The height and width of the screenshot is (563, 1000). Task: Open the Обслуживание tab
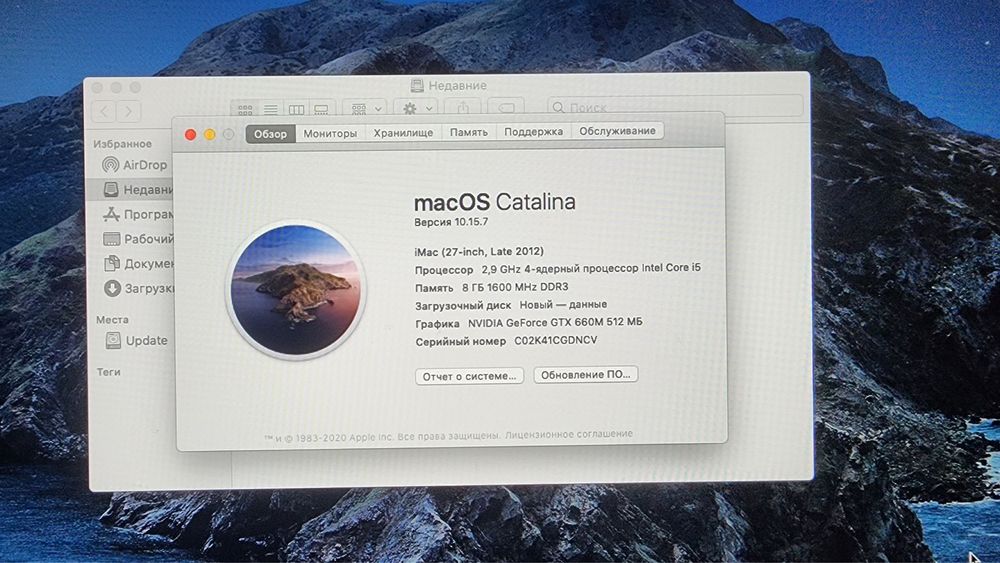[617, 131]
